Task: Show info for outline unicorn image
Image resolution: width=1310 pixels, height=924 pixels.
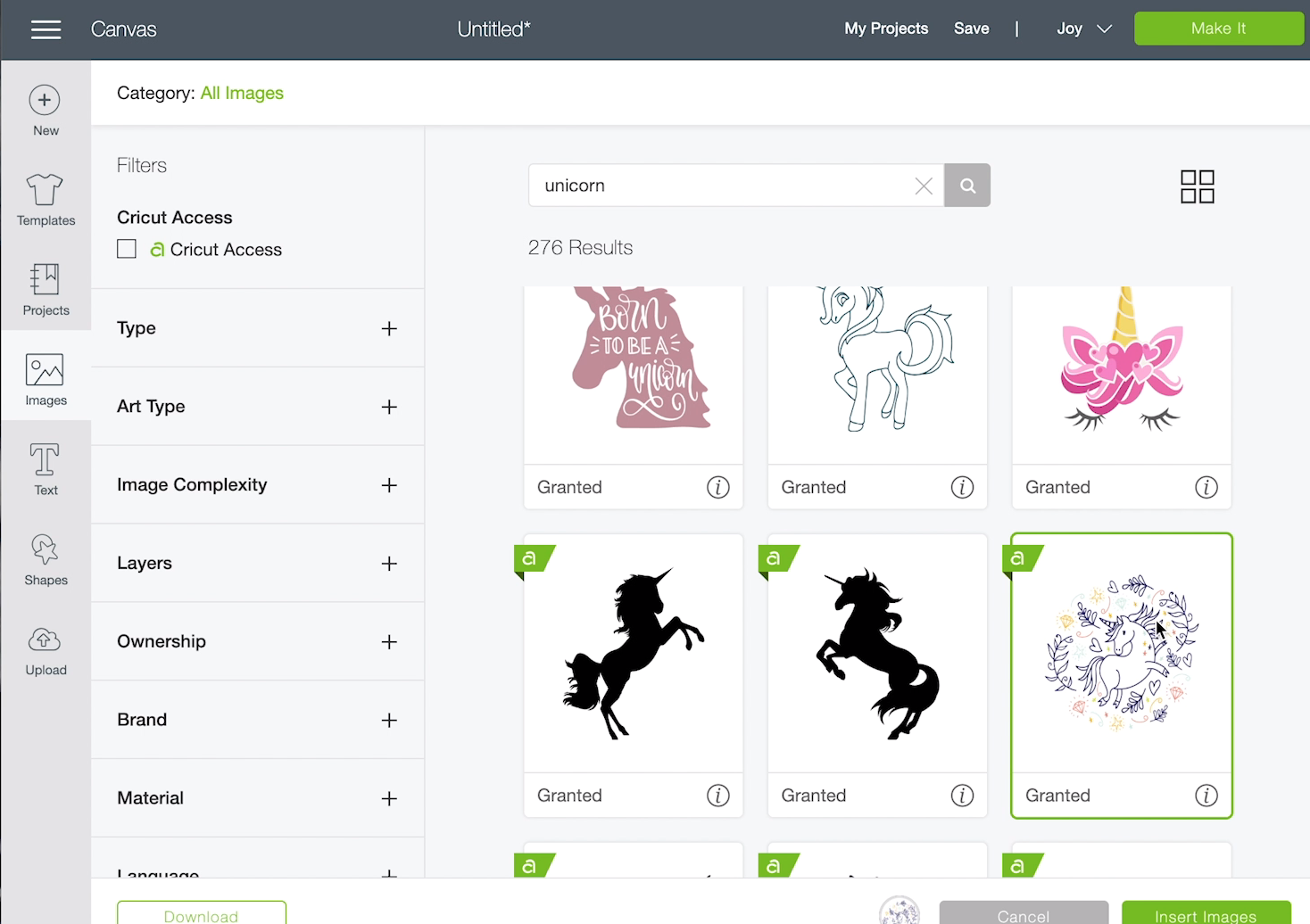Action: (x=962, y=487)
